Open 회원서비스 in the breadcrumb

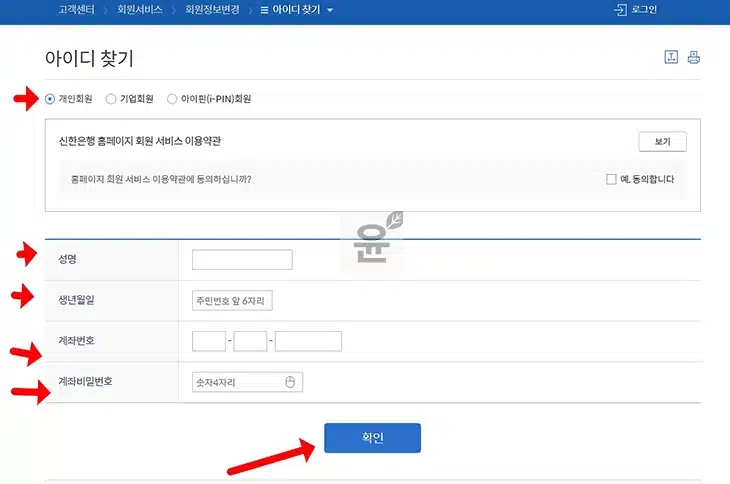point(140,10)
